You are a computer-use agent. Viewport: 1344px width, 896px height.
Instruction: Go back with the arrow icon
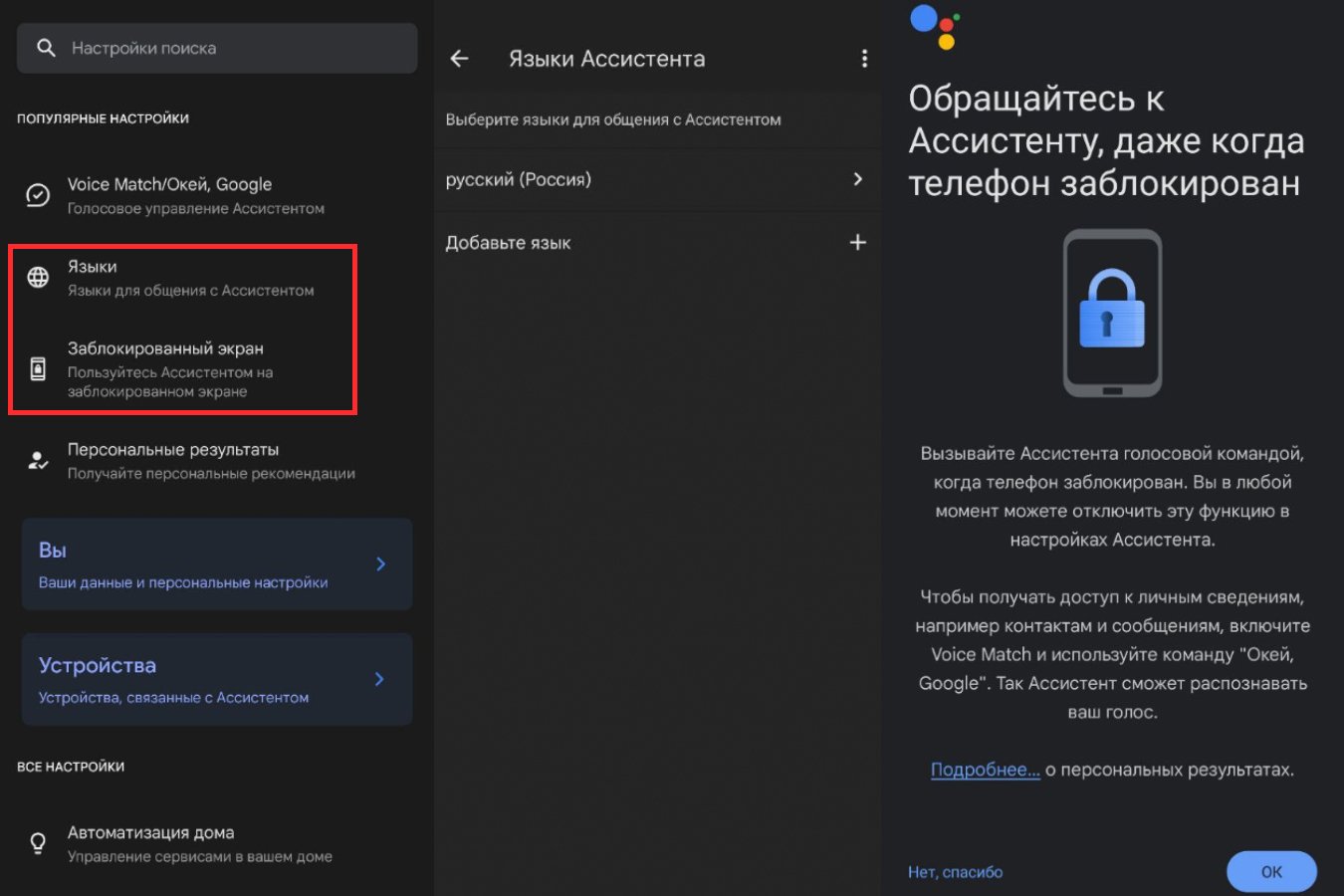(459, 59)
